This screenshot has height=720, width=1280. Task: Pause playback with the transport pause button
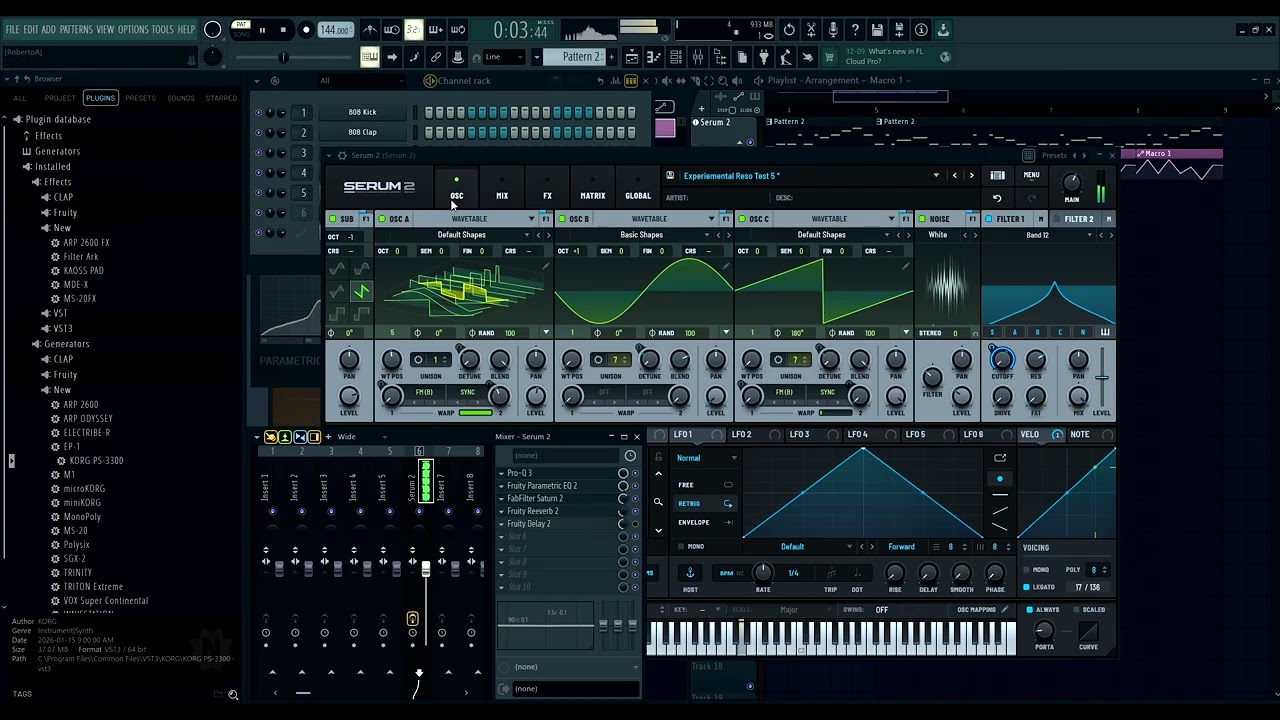coord(262,30)
